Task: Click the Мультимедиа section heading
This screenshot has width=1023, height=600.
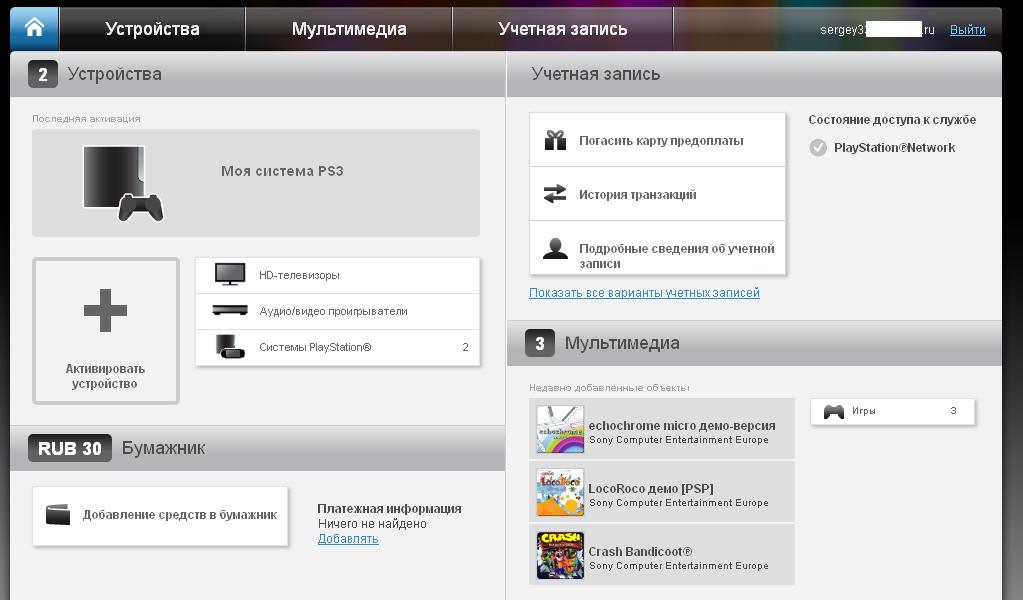Action: click(x=622, y=343)
